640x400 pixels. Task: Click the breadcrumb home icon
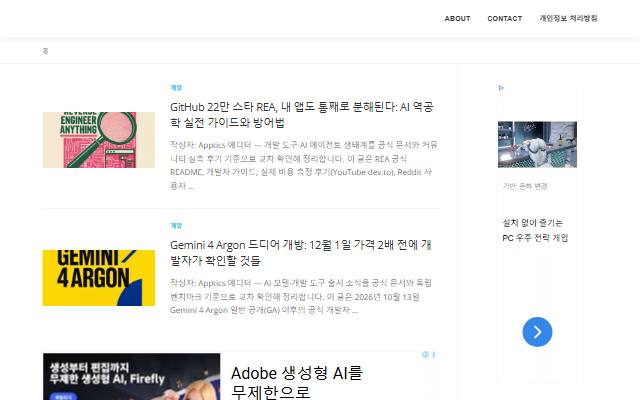point(45,51)
